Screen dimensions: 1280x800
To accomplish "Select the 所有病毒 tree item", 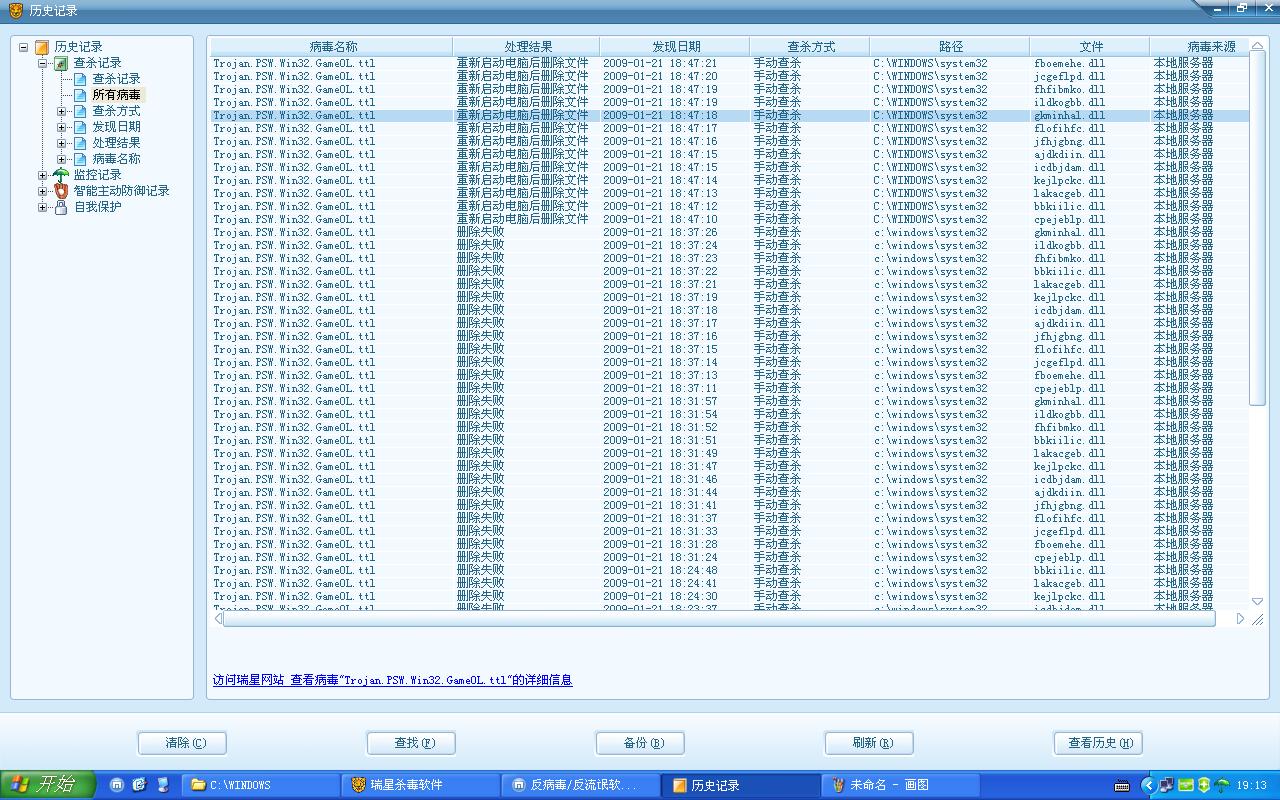I will click(117, 95).
